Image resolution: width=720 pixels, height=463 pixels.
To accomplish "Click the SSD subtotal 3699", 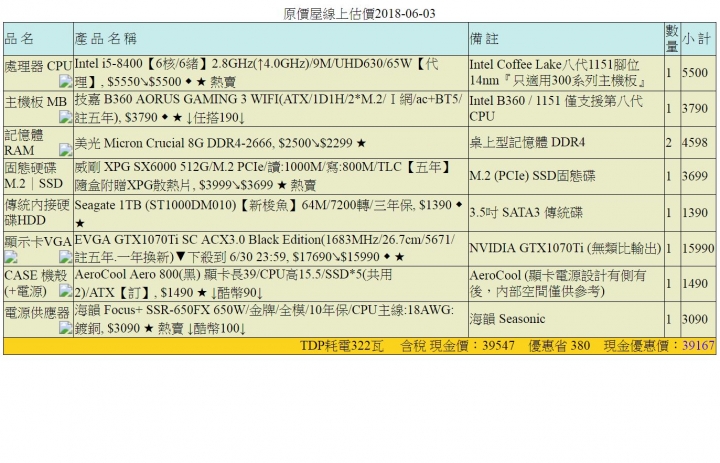I will click(695, 176).
